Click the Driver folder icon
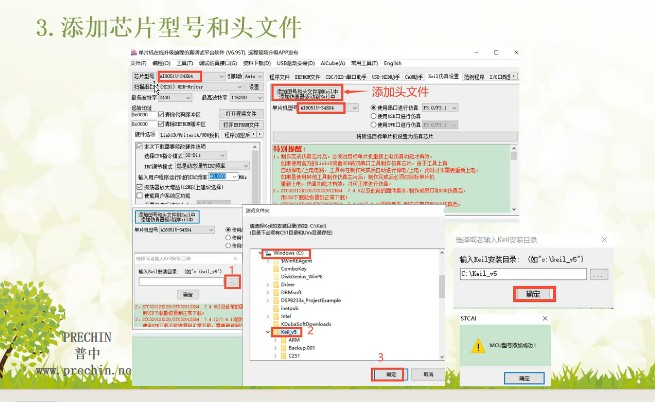 coord(276,285)
